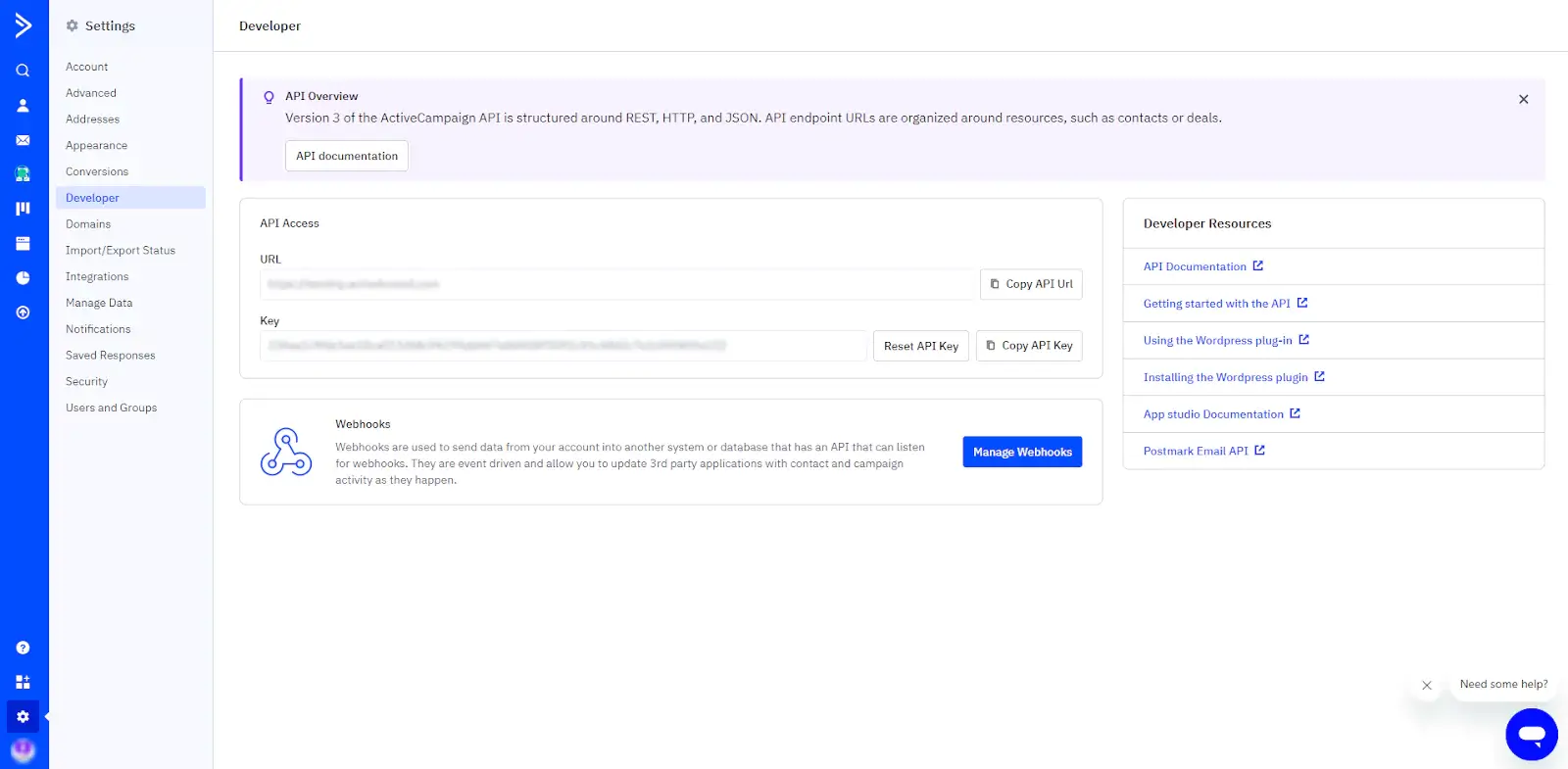The image size is (1568, 769).
Task: Select Appearance in settings menu
Action: coord(96,145)
